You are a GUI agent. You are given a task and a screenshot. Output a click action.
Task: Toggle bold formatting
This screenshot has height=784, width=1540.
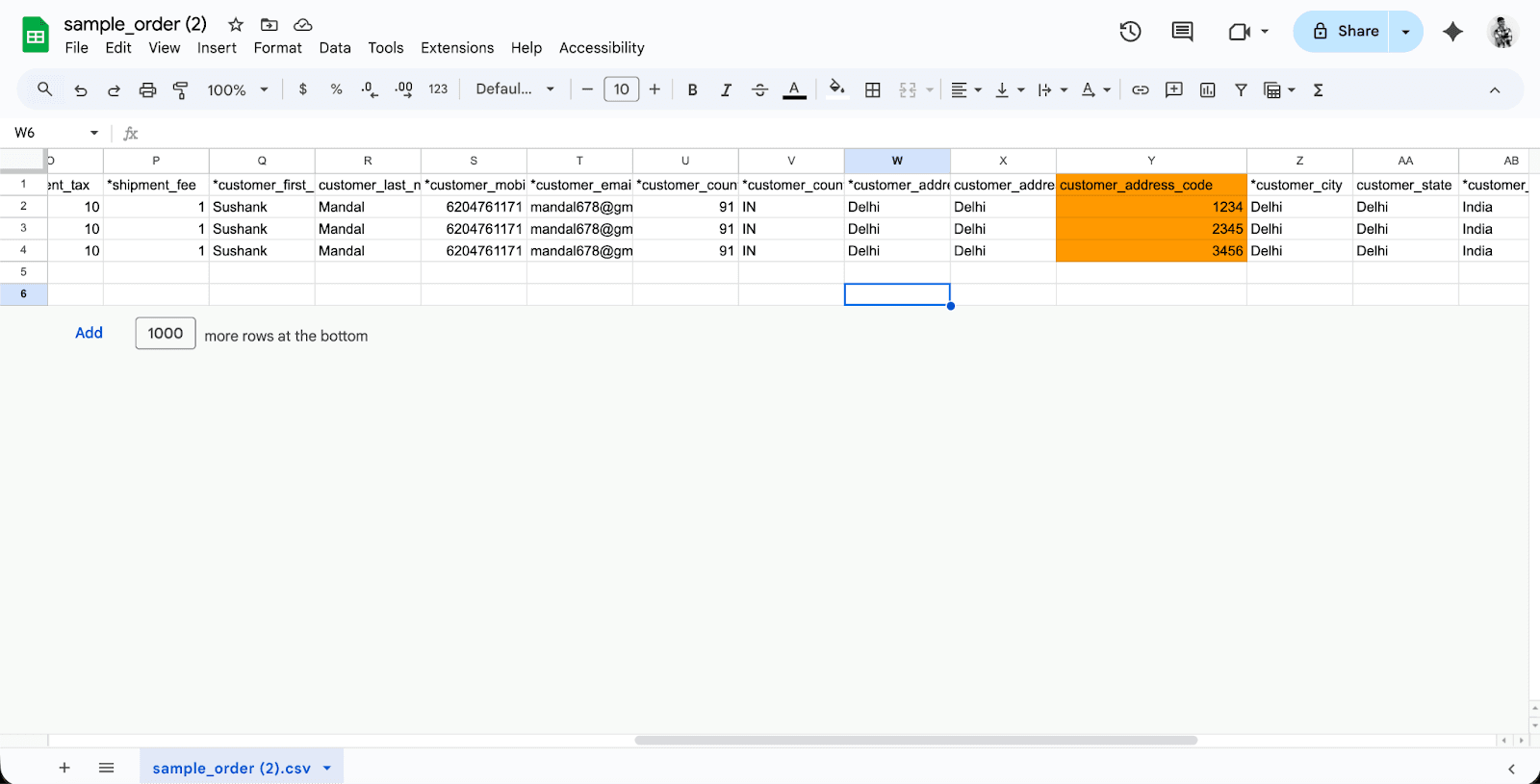coord(692,90)
